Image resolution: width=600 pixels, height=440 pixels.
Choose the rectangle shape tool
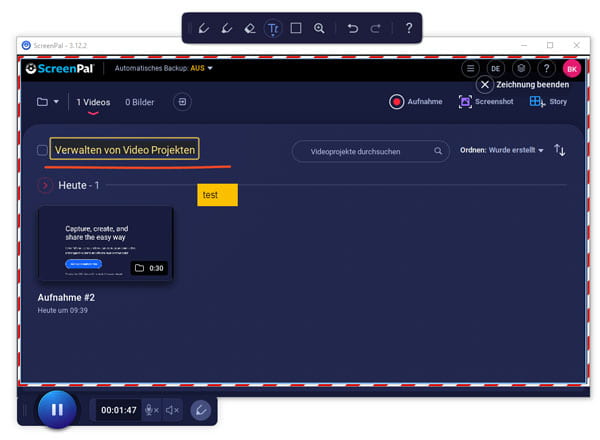(296, 28)
